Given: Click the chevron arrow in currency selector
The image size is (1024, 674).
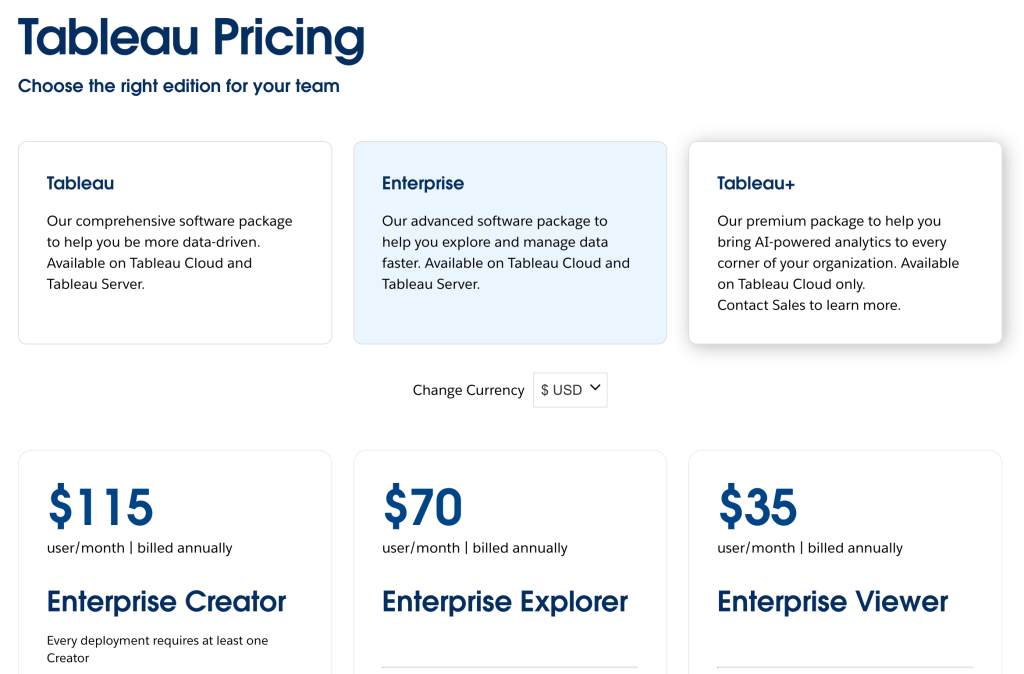Looking at the screenshot, I should pyautogui.click(x=595, y=388).
